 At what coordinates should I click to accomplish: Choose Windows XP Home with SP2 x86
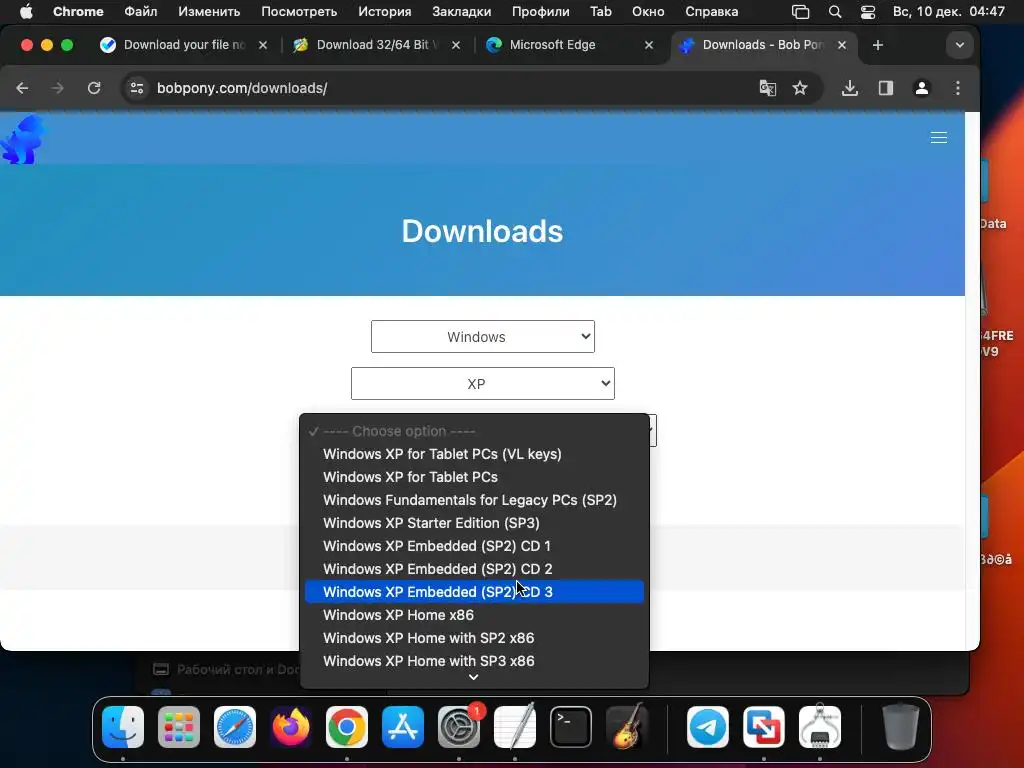coord(474,638)
